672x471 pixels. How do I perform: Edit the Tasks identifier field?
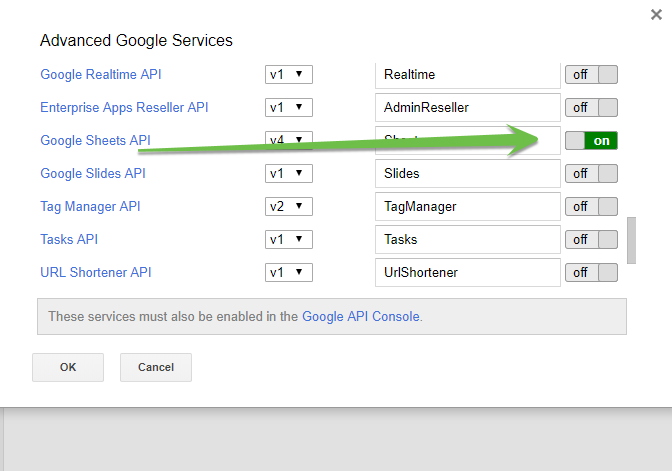(468, 240)
